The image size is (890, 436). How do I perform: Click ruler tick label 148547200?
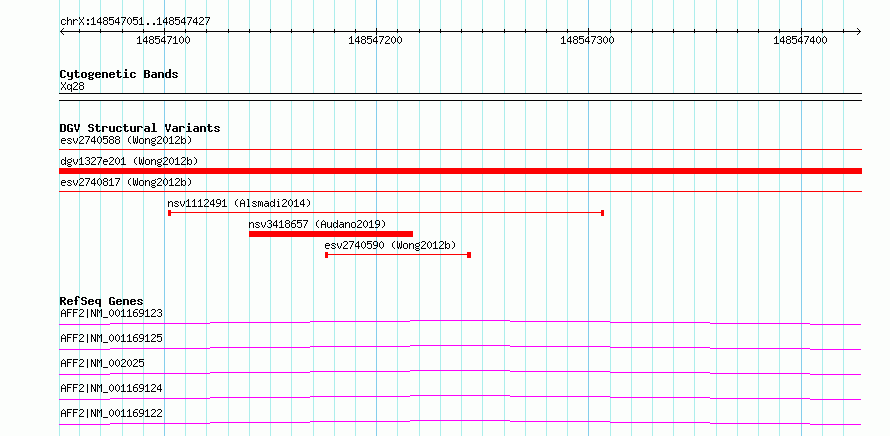[375, 40]
